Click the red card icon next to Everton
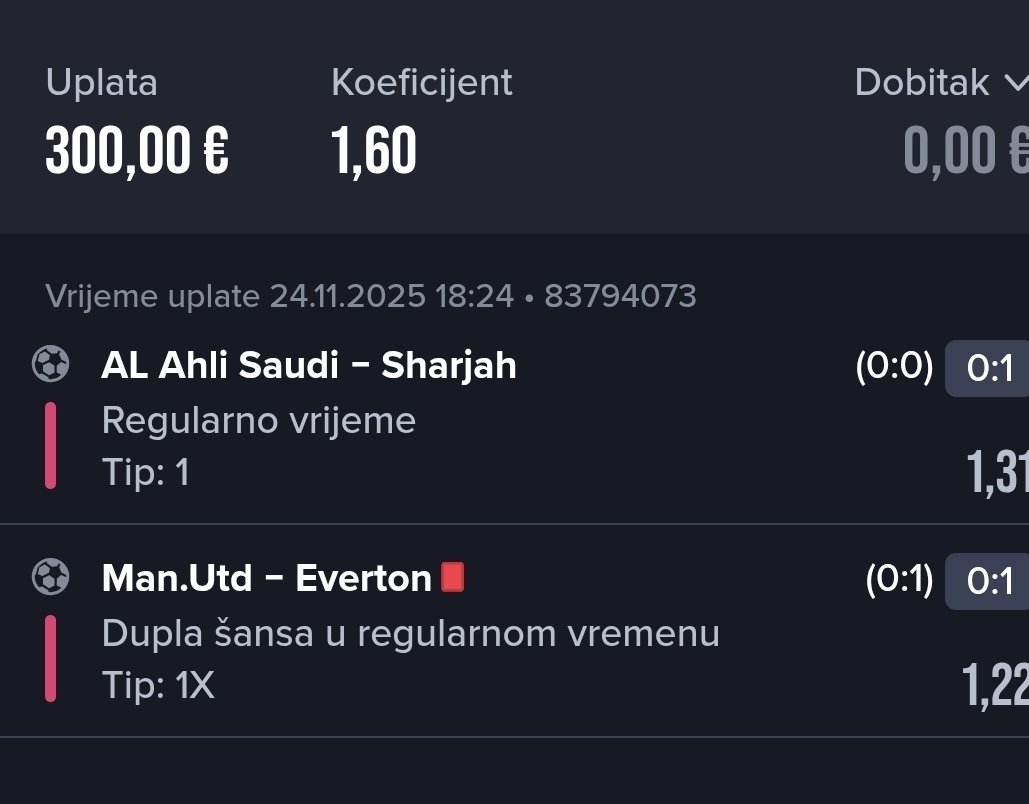Image resolution: width=1029 pixels, height=804 pixels. click(x=453, y=577)
